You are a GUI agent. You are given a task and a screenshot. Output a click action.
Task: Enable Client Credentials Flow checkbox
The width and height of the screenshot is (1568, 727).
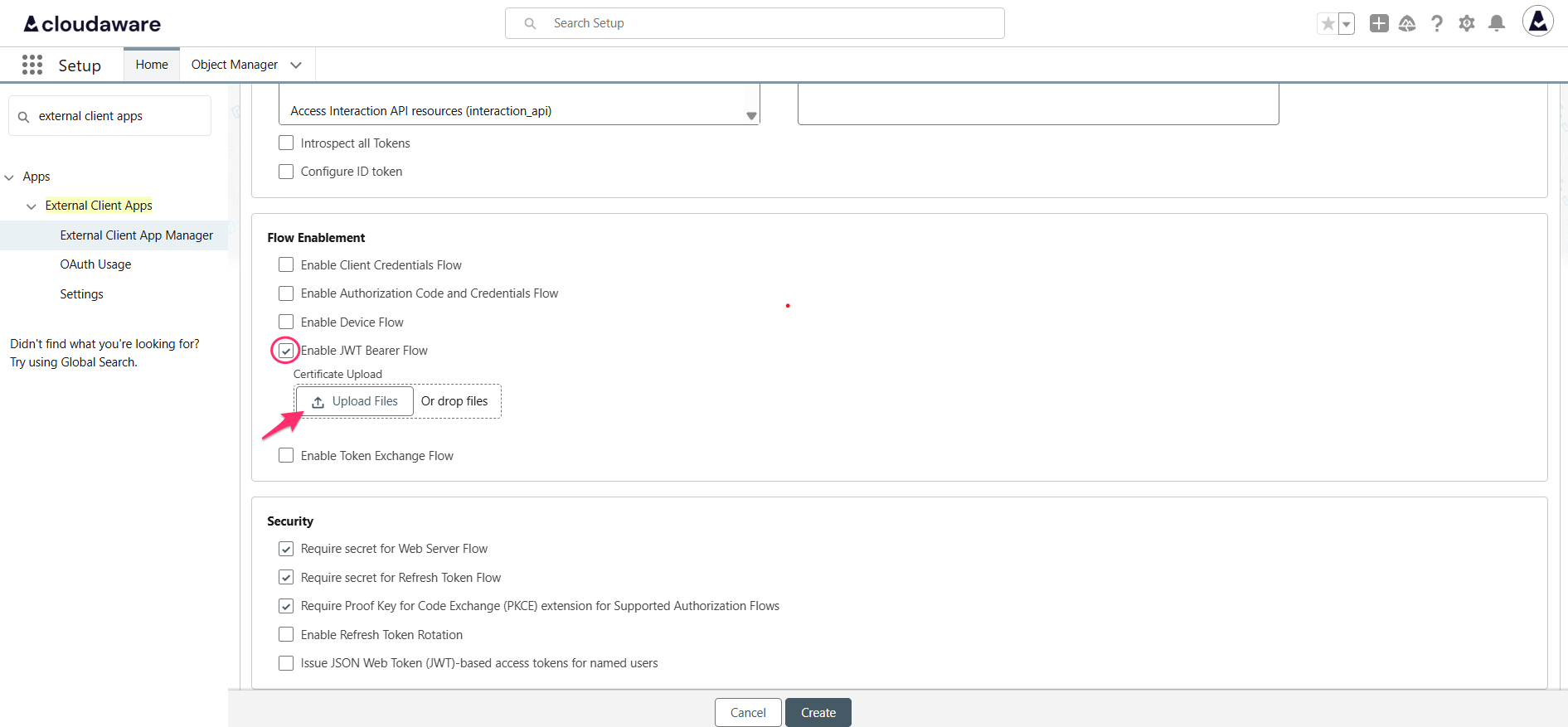(x=286, y=265)
